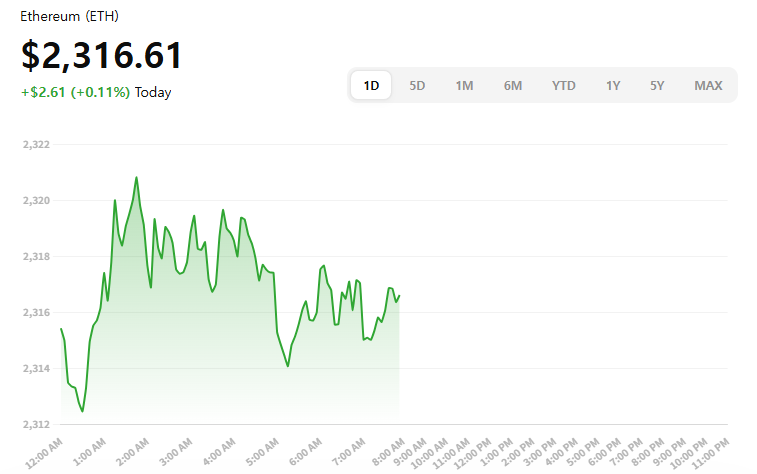Click the +$2.61 (+0.11%) change text
This screenshot has height=474, width=757.
75,92
